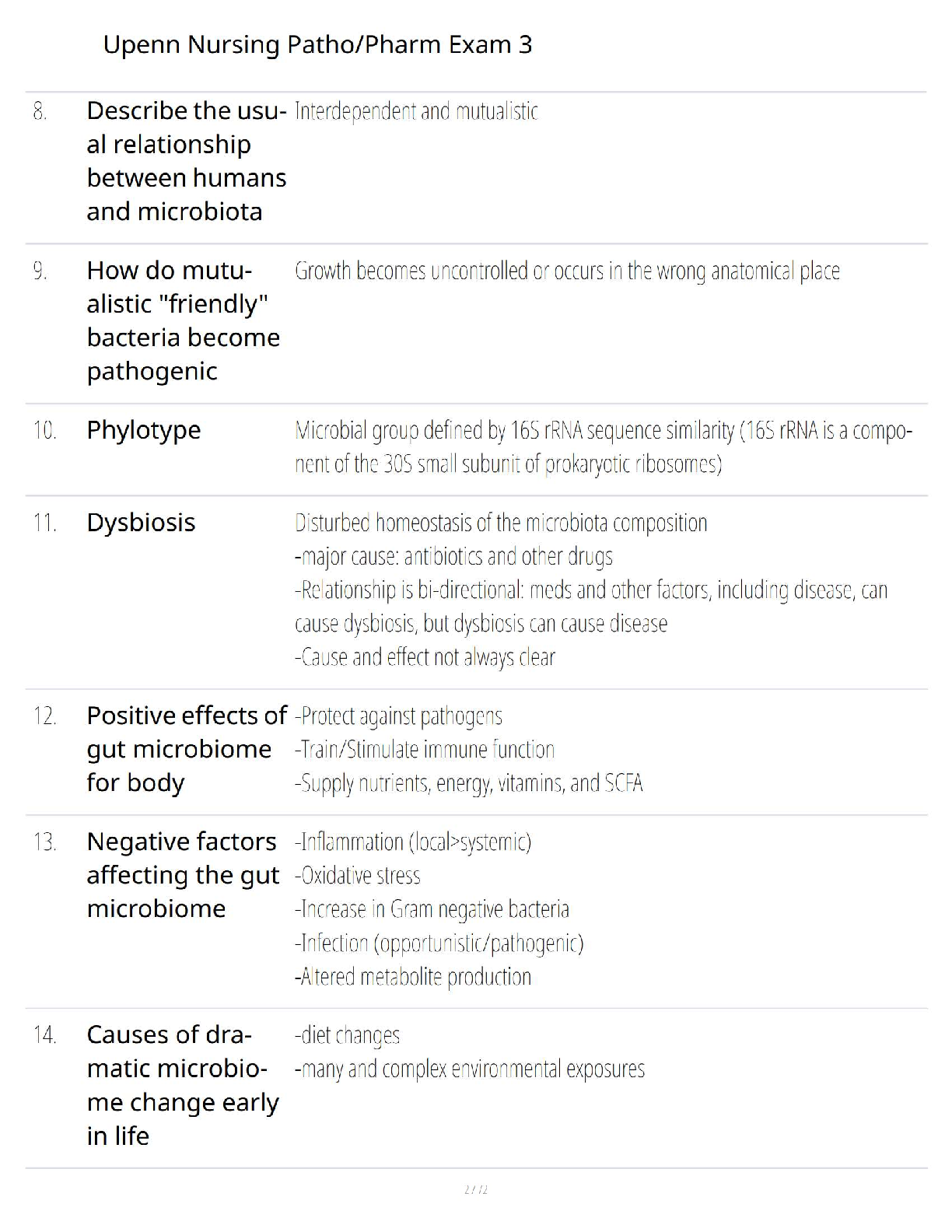
Task: Click the 'Oxidative stress' line
Action: click(358, 876)
